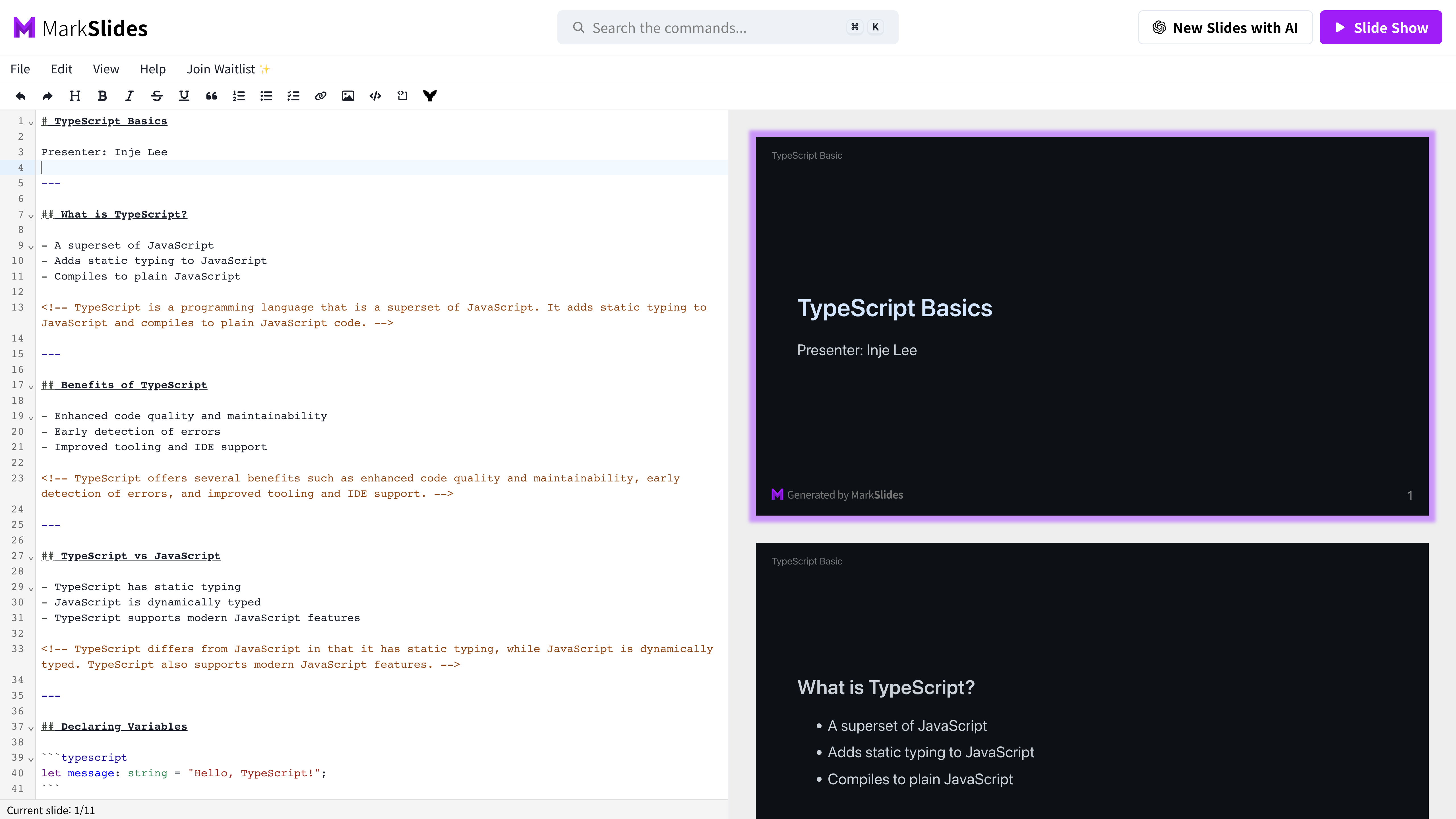Insert an image
Image resolution: width=1456 pixels, height=819 pixels.
348,96
